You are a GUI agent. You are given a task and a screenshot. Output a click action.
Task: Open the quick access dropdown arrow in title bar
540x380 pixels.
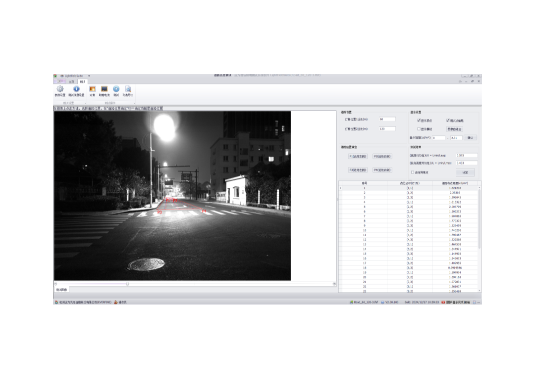tap(89, 76)
